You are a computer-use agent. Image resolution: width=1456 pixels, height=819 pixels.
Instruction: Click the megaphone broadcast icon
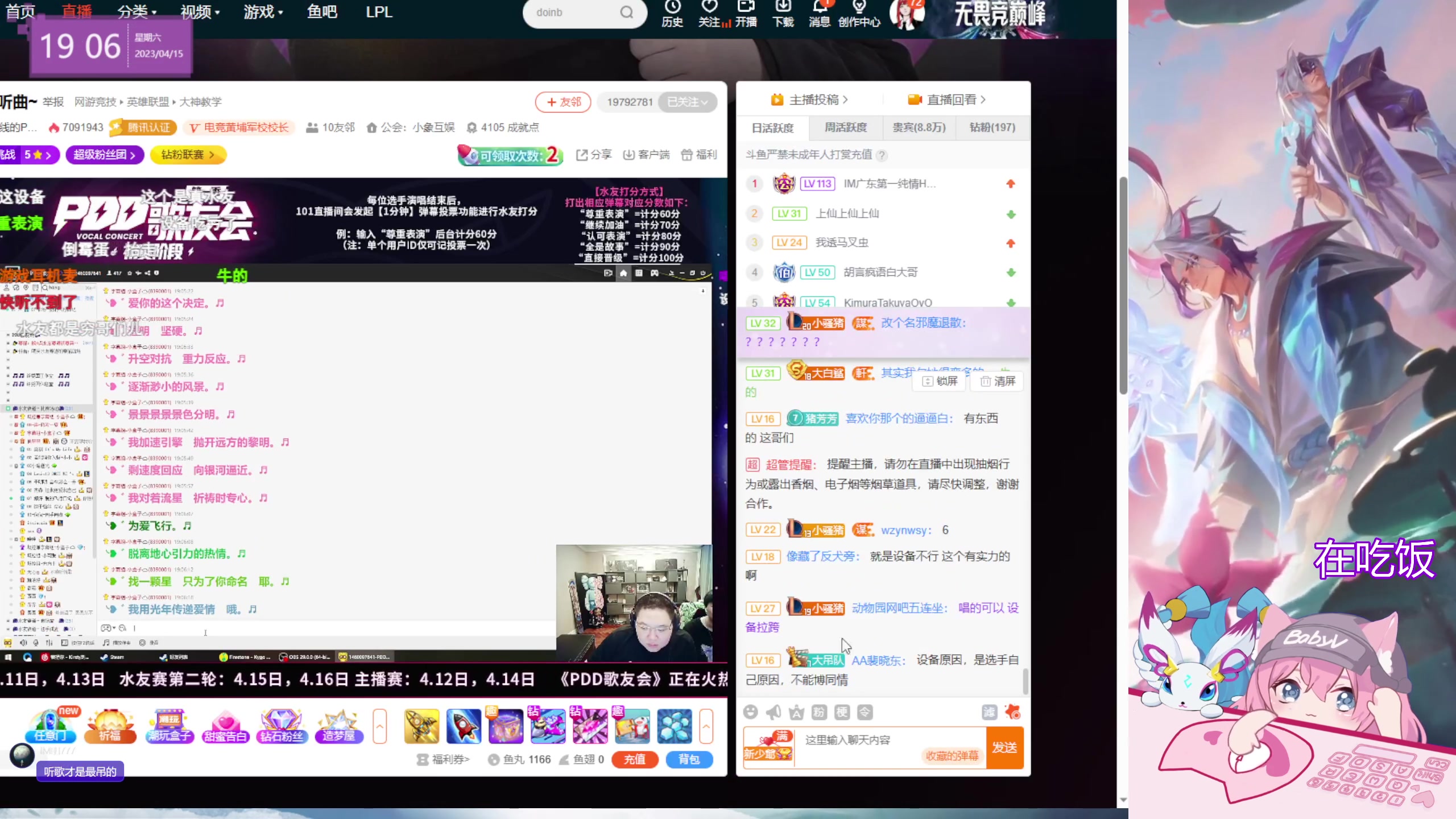click(773, 712)
